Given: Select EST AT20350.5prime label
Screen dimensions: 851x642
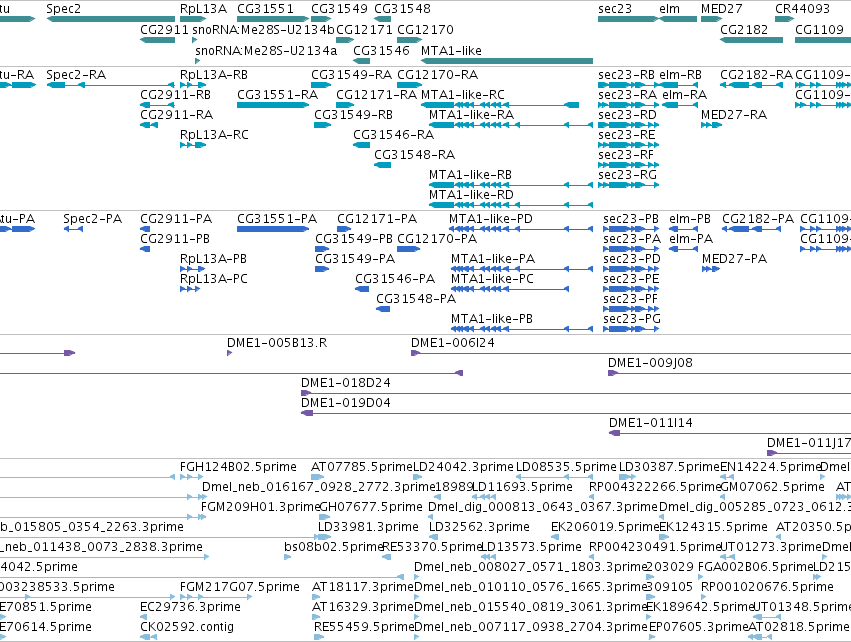Looking at the screenshot, I should [x=813, y=527].
